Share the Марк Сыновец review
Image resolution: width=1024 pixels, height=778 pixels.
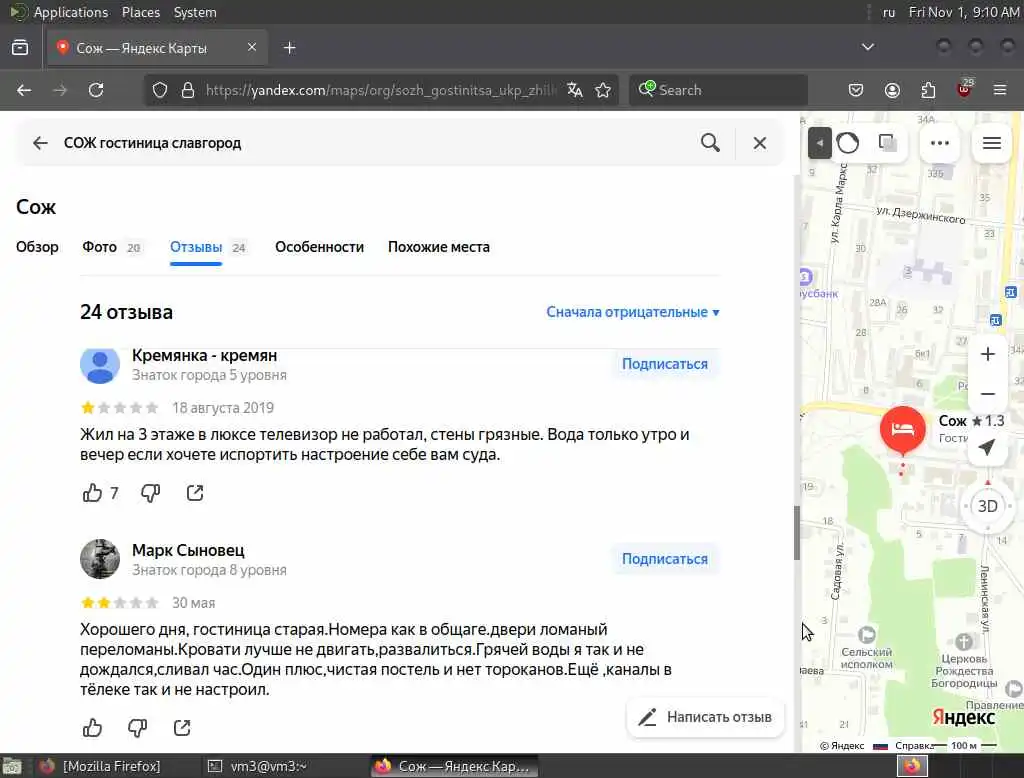(182, 727)
